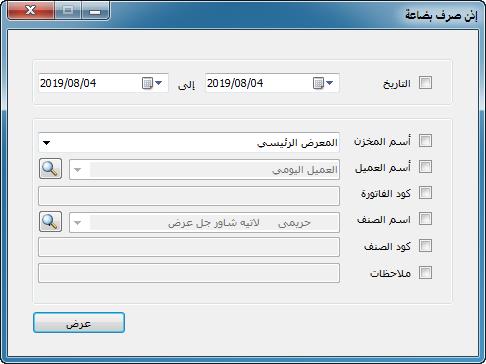
Task: Expand the end date picker arrow
Action: click(159, 83)
